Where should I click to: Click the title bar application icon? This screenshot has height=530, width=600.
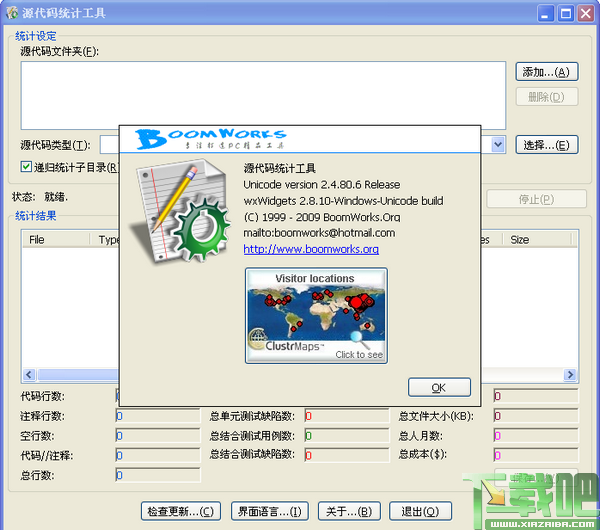click(11, 13)
